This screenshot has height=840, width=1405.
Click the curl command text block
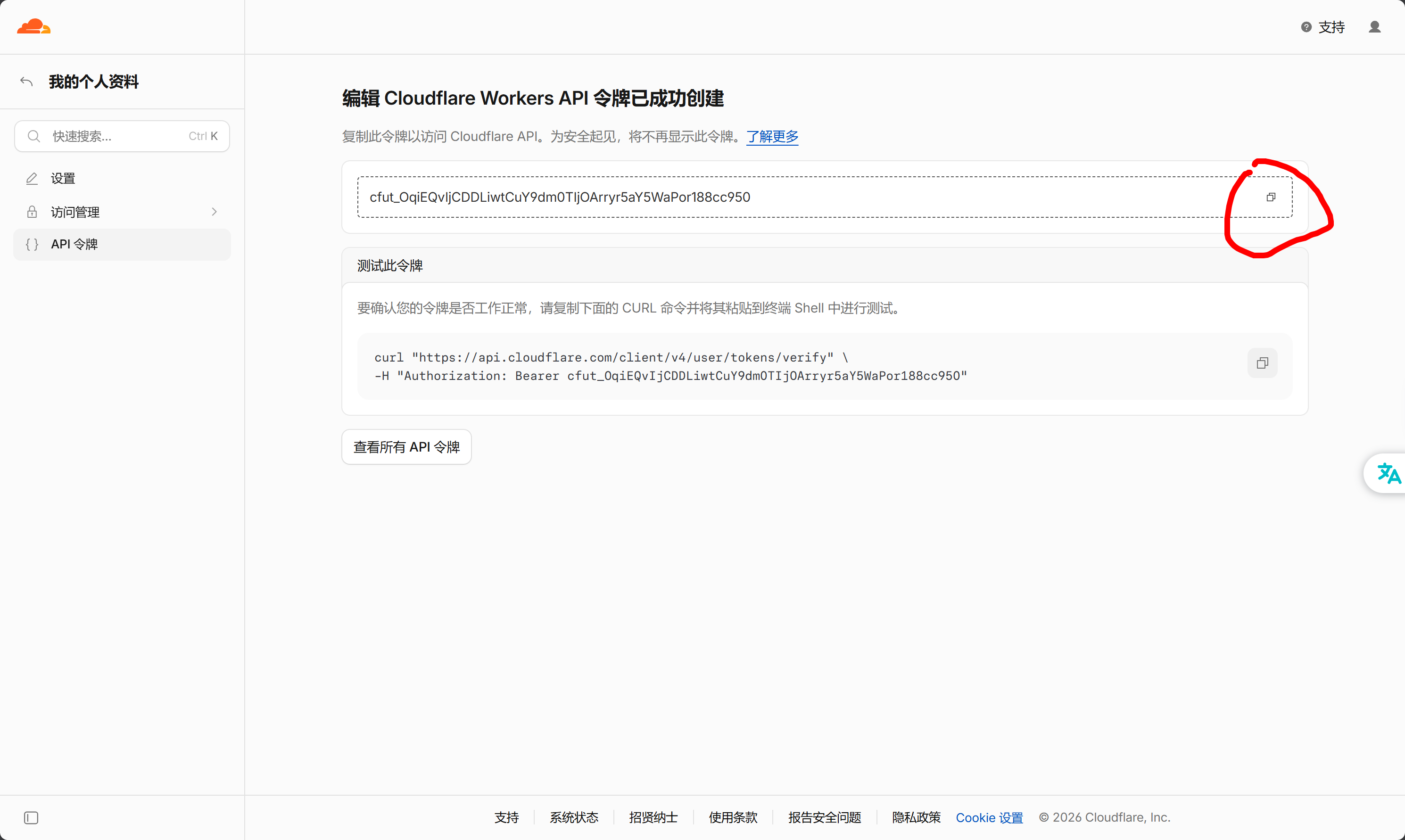tap(671, 367)
